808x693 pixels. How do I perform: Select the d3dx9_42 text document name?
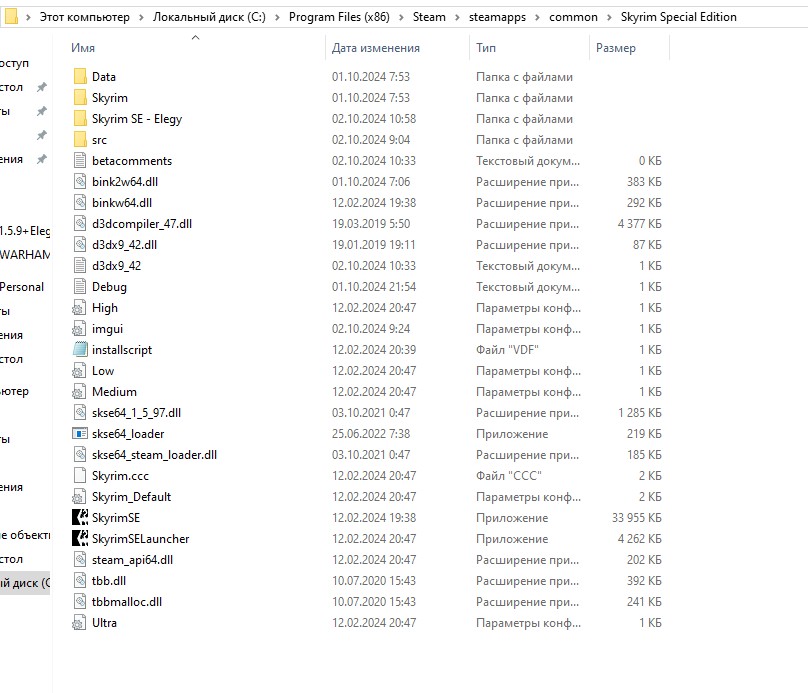116,266
